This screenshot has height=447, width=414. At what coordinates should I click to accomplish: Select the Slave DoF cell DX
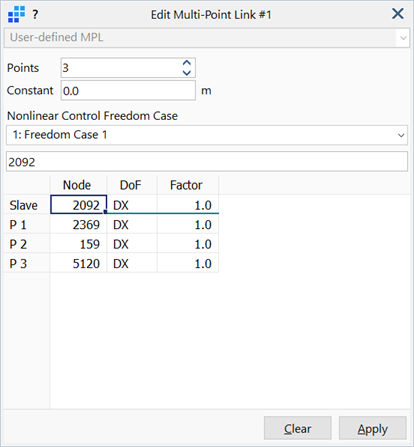132,205
